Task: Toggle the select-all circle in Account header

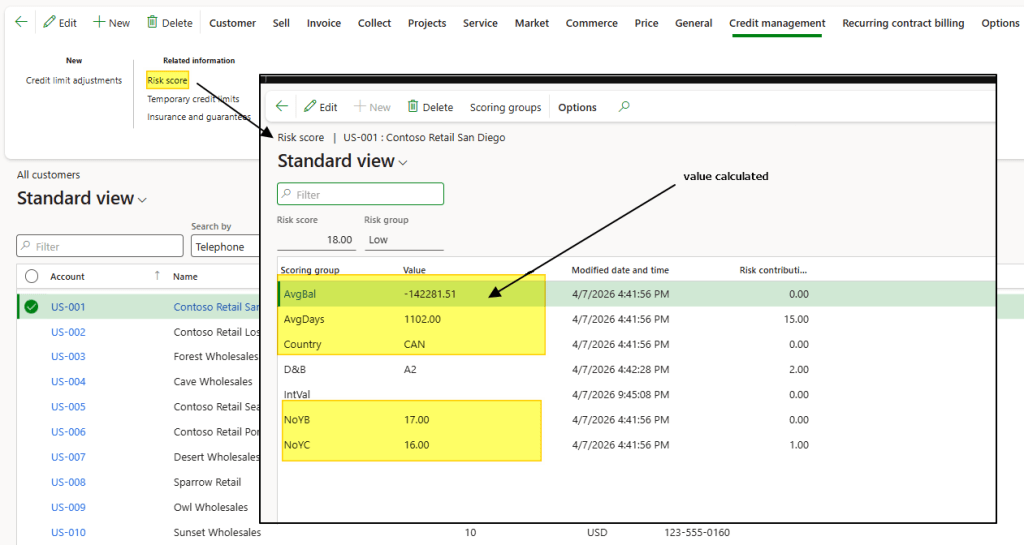Action: [32, 276]
